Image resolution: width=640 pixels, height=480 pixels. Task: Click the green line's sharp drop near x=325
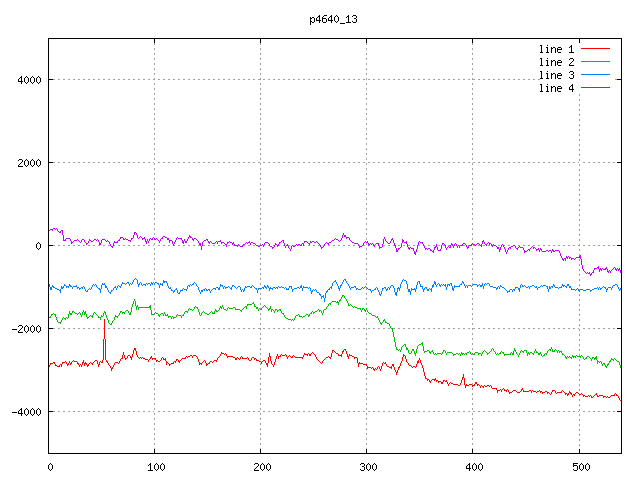coord(394,337)
